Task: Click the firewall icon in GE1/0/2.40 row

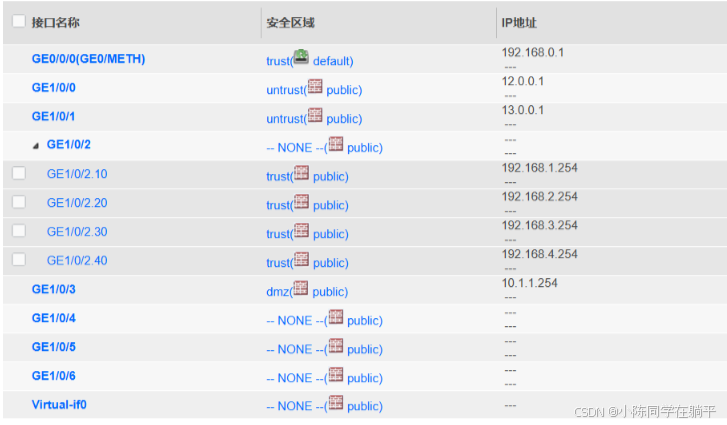Action: [x=301, y=259]
